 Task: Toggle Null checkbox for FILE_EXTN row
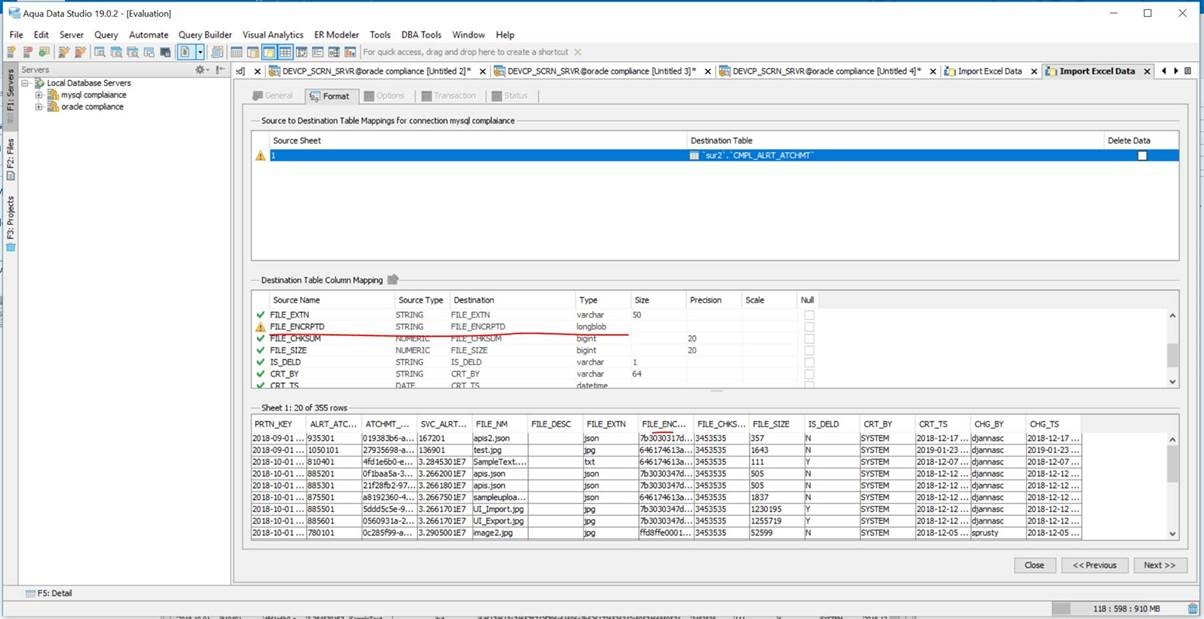tap(809, 315)
